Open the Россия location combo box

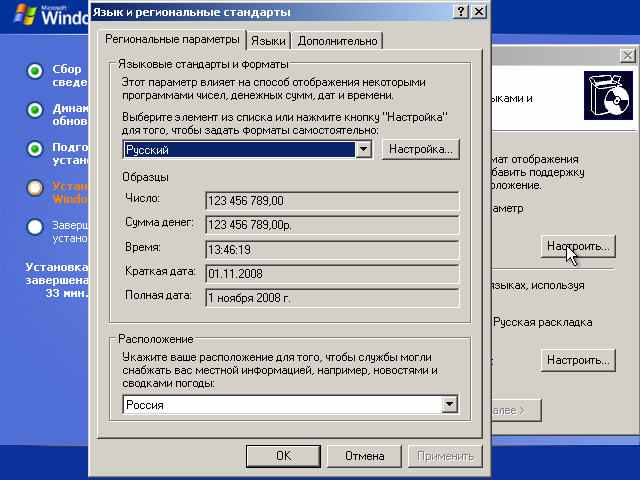pyautogui.click(x=290, y=404)
